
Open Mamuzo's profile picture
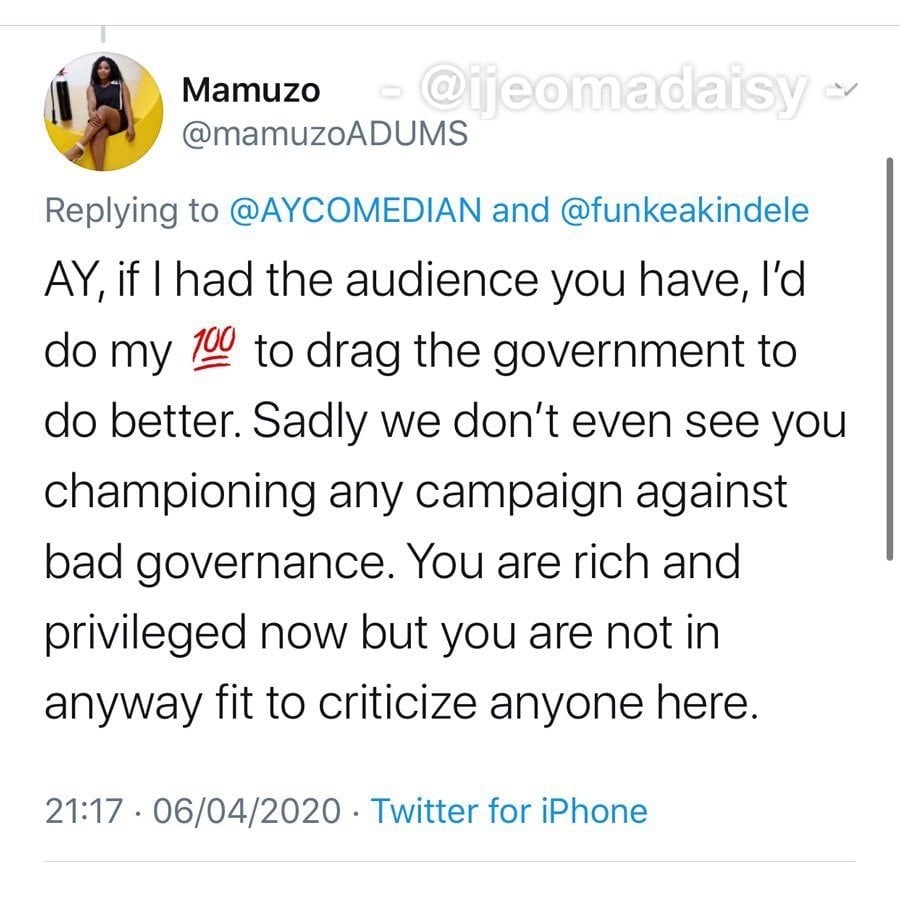[104, 111]
